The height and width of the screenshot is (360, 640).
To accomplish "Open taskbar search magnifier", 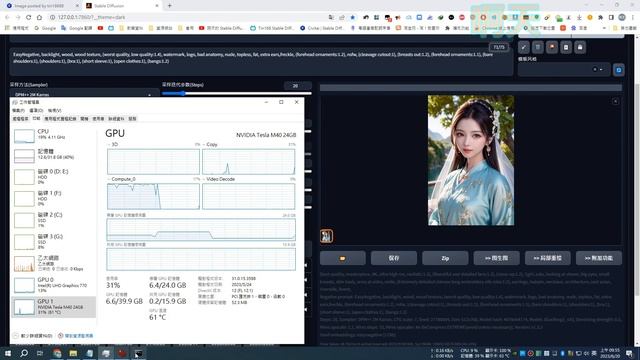I will pyautogui.click(x=24, y=353).
